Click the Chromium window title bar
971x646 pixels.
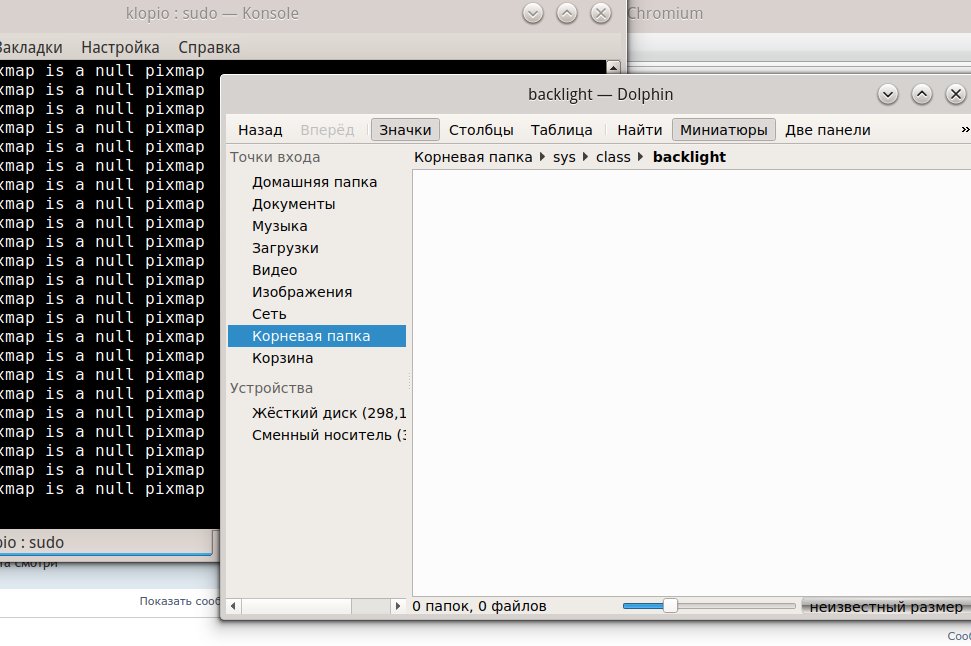click(x=799, y=14)
